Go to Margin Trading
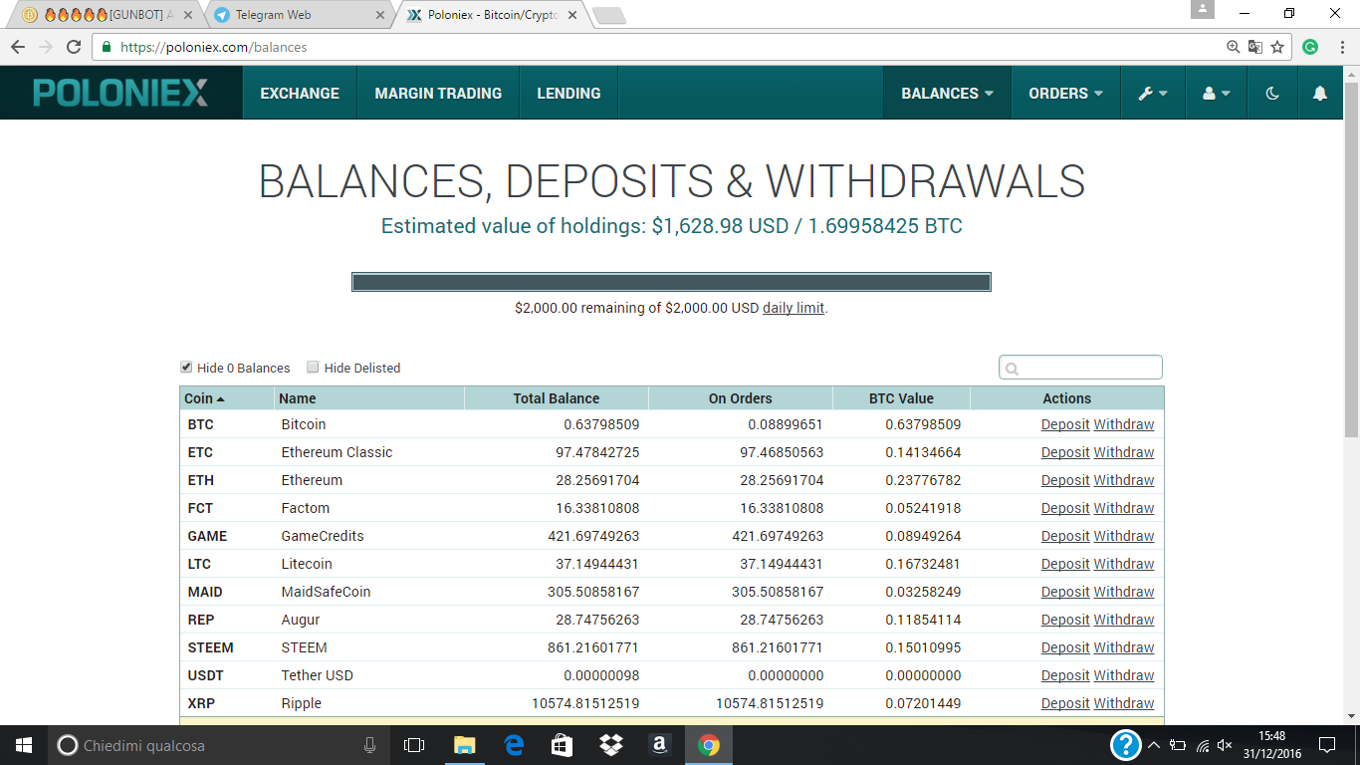 point(438,93)
